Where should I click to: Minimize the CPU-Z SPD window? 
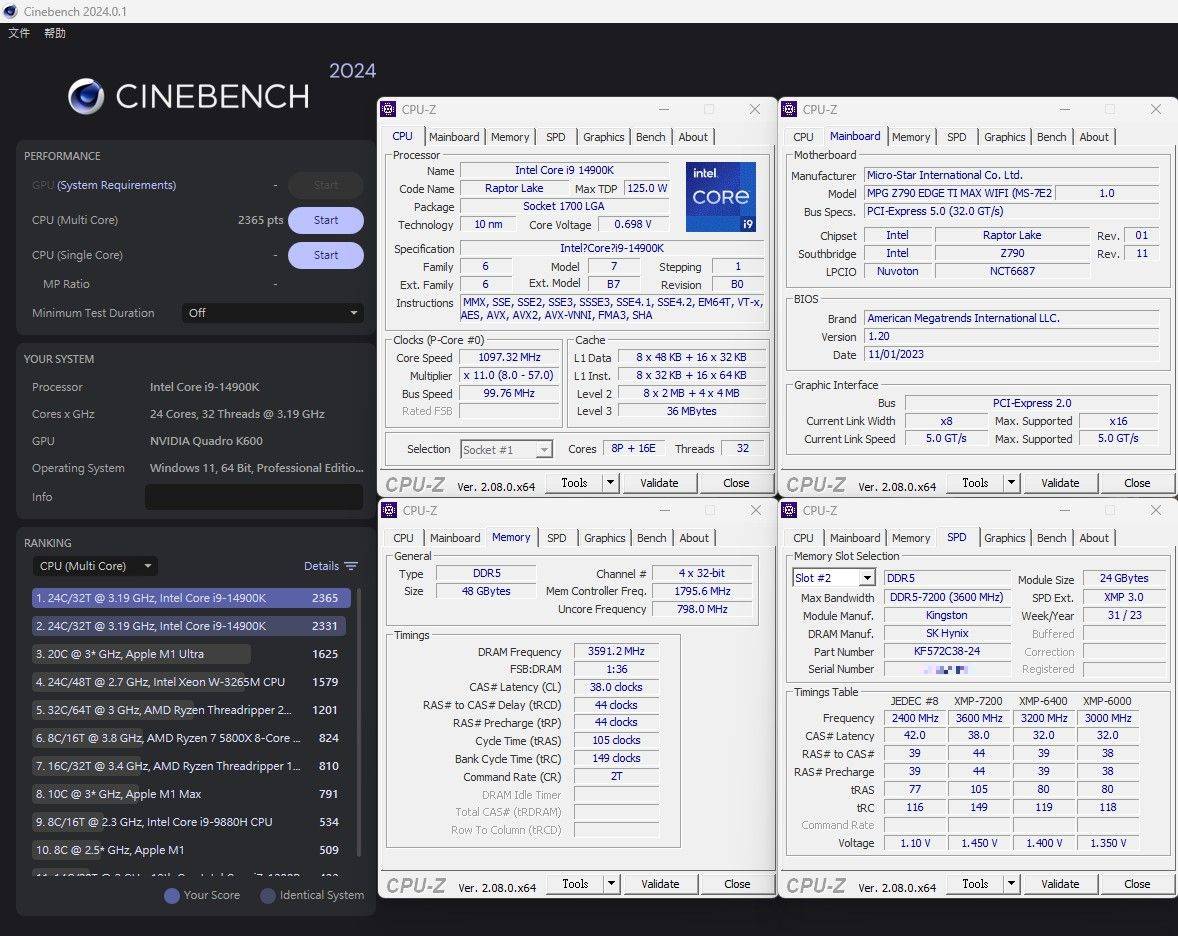1065,511
